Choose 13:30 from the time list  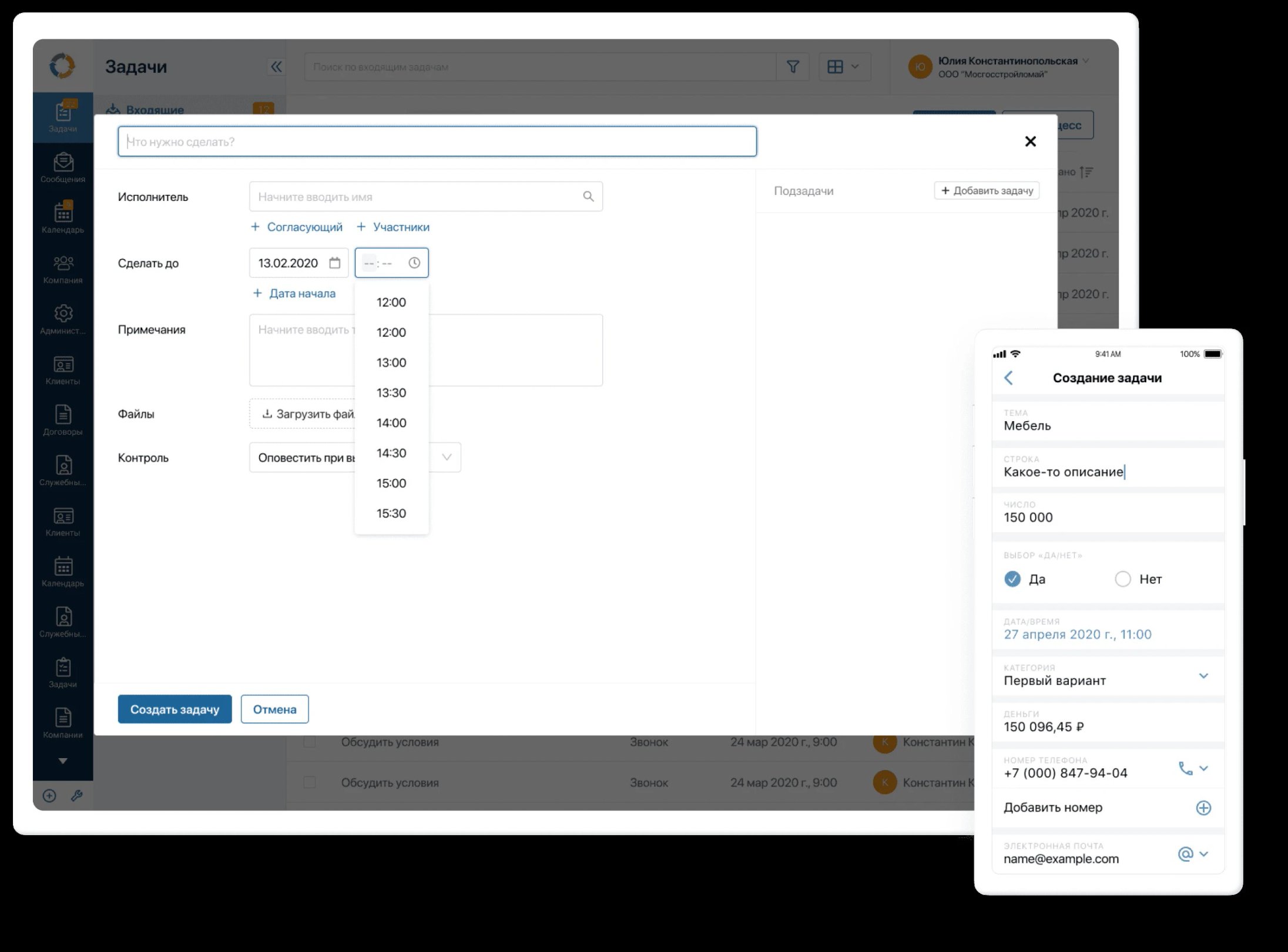(x=391, y=393)
